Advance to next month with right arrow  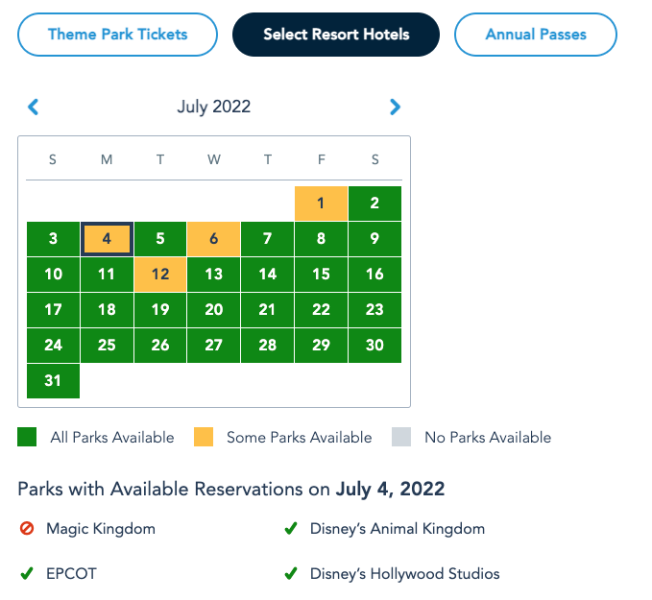[395, 107]
